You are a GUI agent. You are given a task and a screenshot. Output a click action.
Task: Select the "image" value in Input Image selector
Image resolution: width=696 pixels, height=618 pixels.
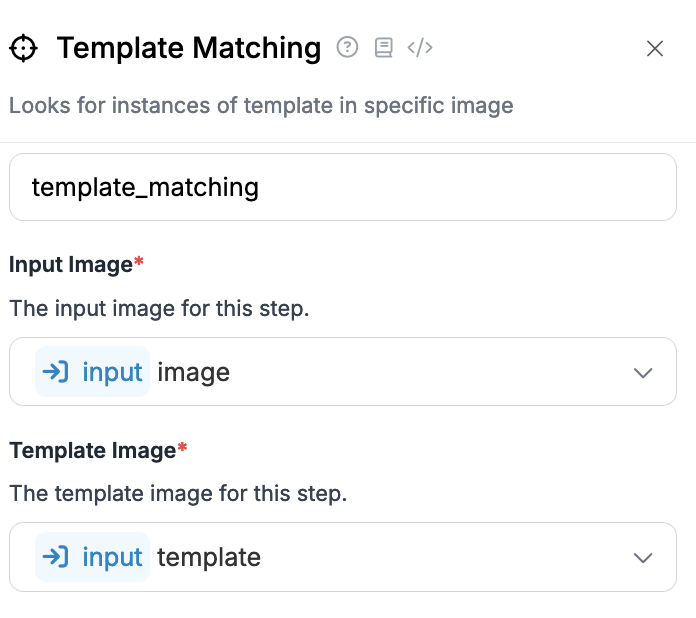click(x=194, y=372)
